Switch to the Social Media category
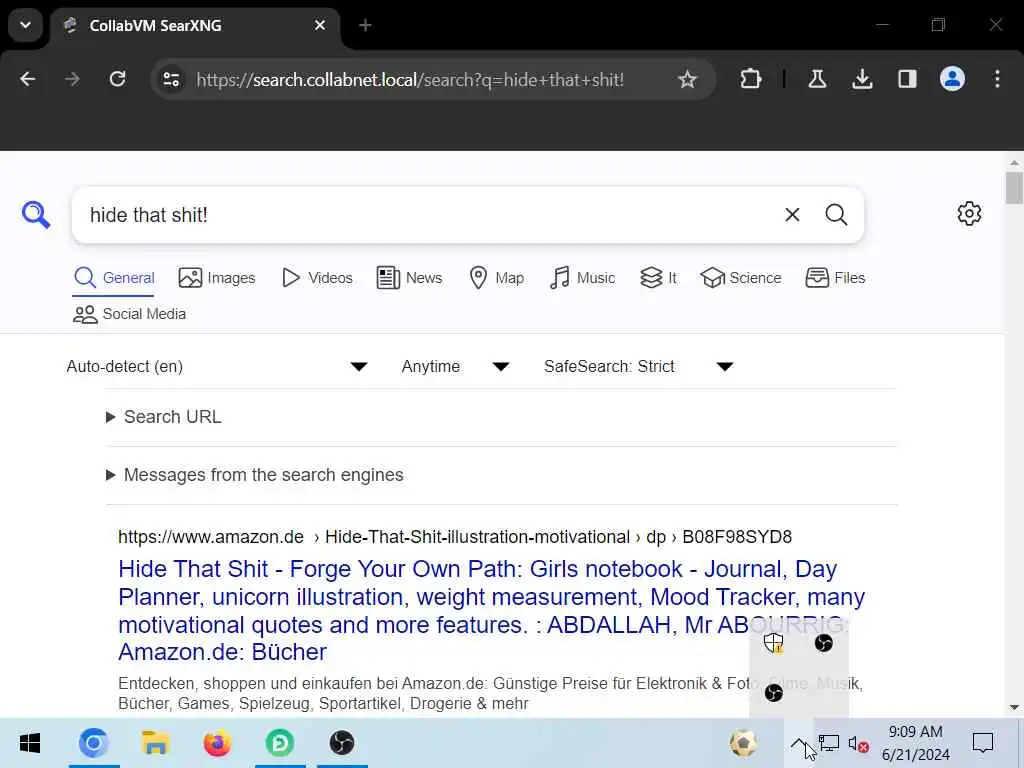The image size is (1024, 768). click(x=129, y=314)
